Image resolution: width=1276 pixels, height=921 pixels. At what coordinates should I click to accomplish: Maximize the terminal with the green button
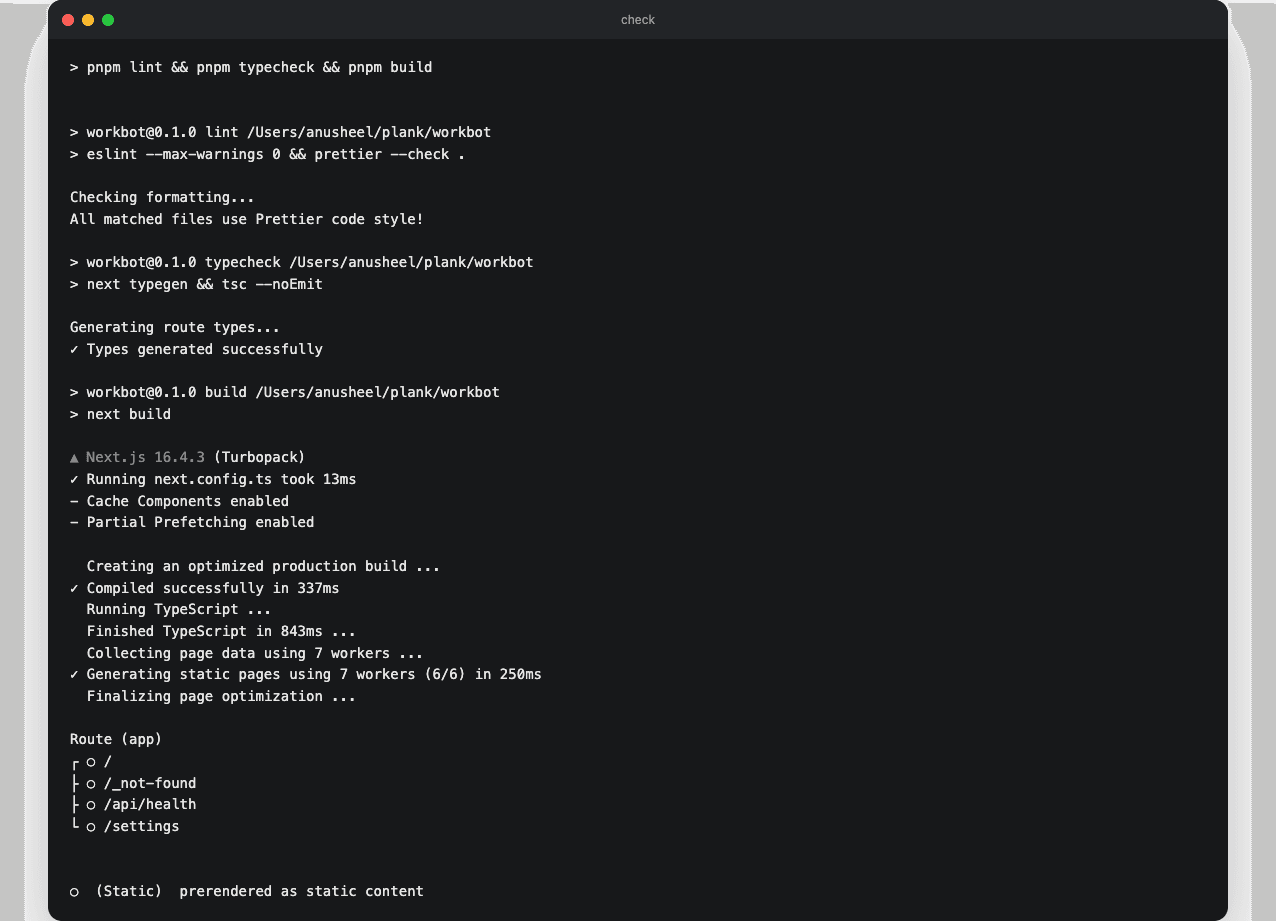(x=108, y=20)
